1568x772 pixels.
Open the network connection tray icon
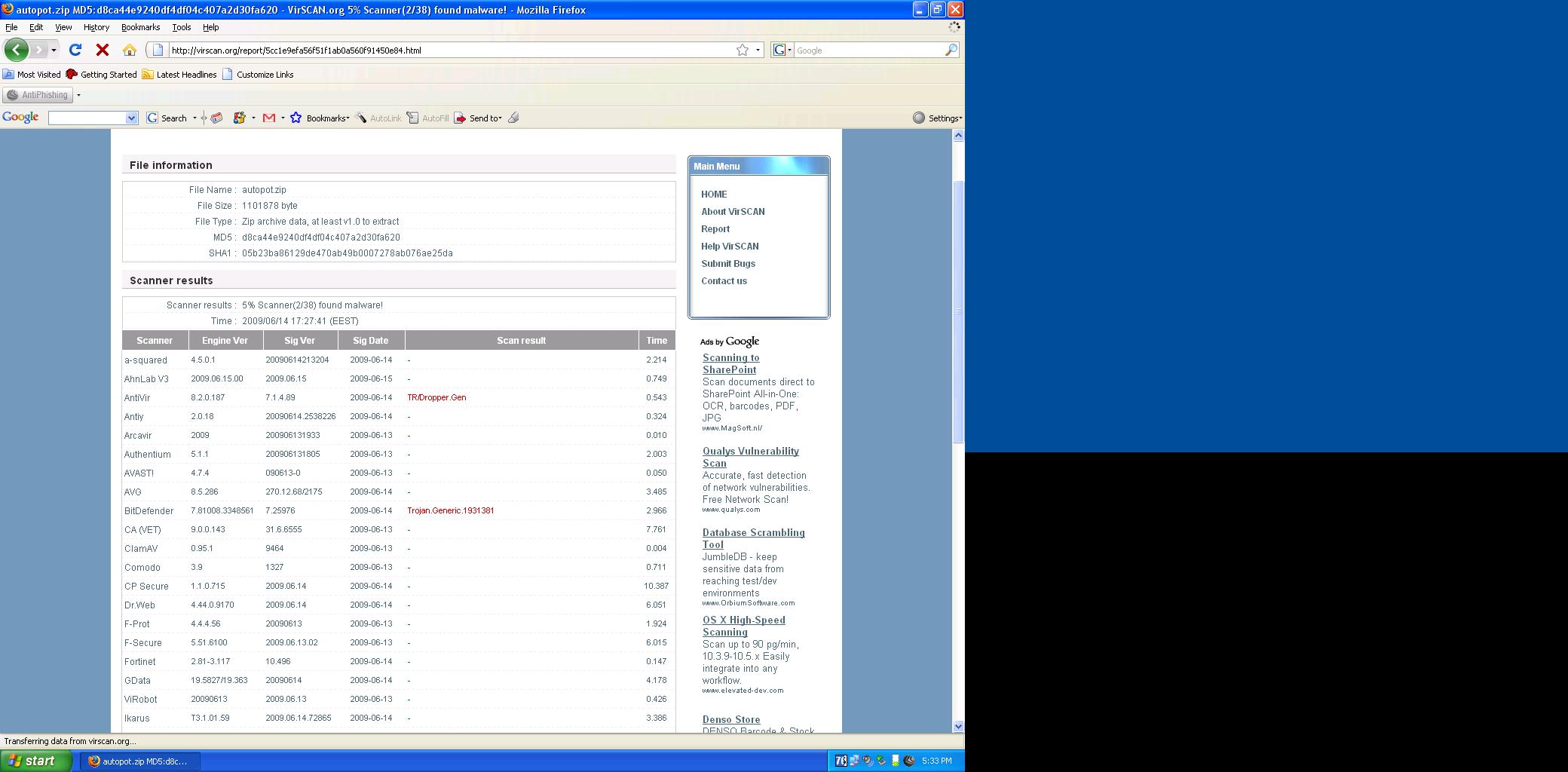coord(854,761)
